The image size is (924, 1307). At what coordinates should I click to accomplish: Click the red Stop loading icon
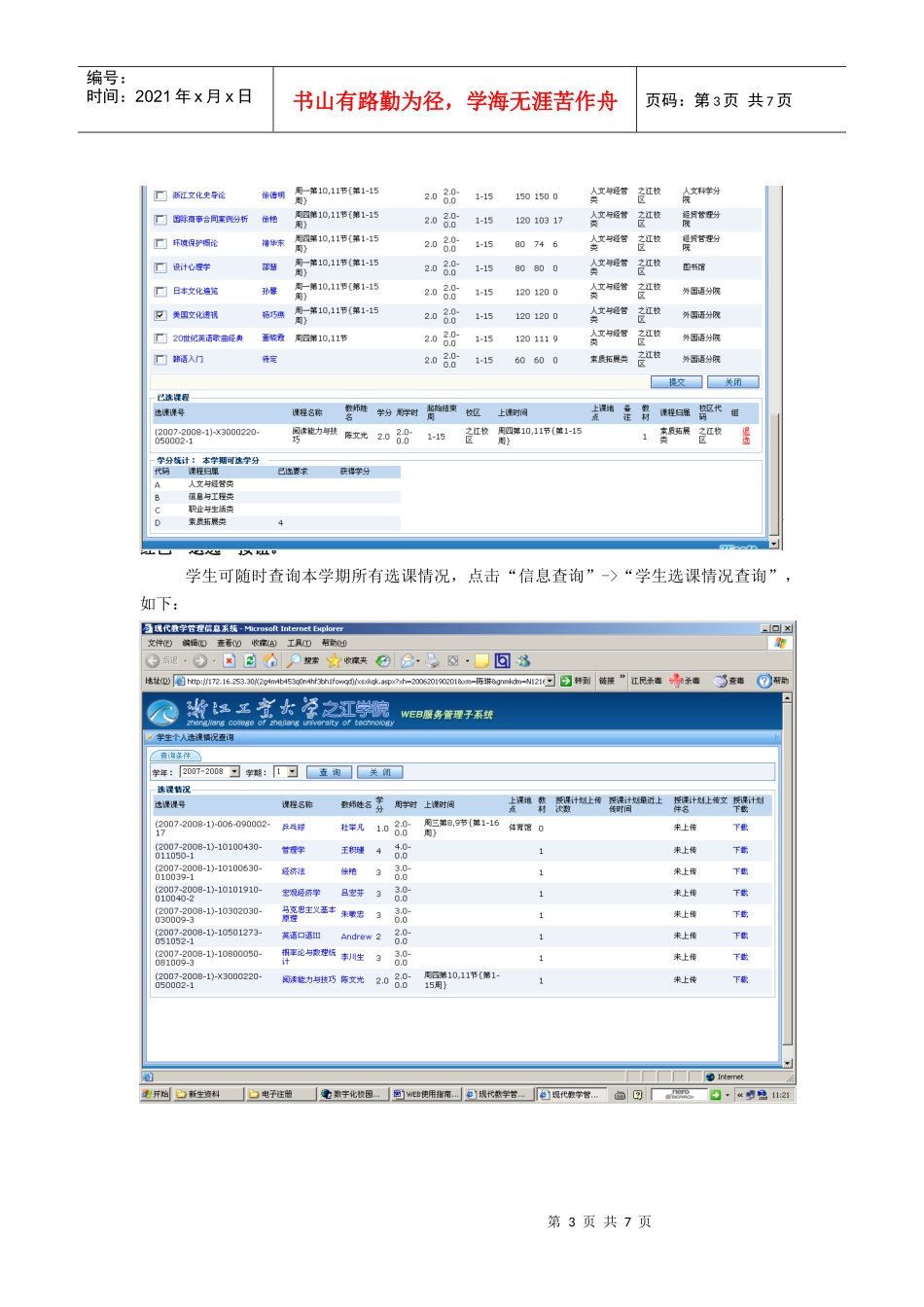point(230,661)
